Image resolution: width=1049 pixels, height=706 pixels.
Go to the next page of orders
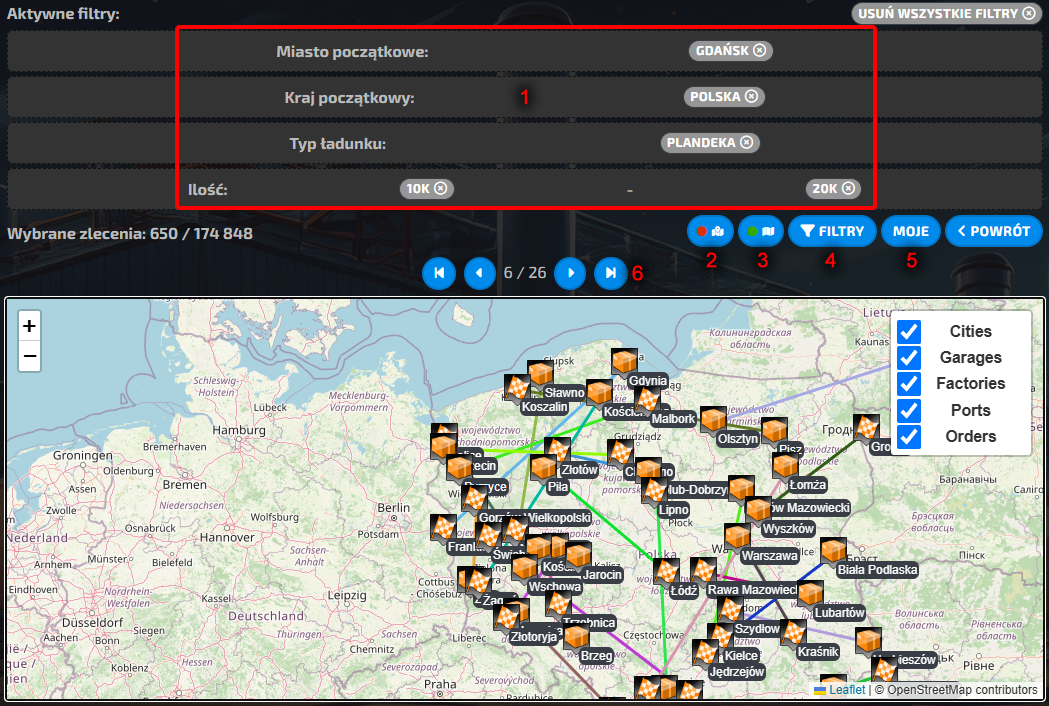click(570, 273)
